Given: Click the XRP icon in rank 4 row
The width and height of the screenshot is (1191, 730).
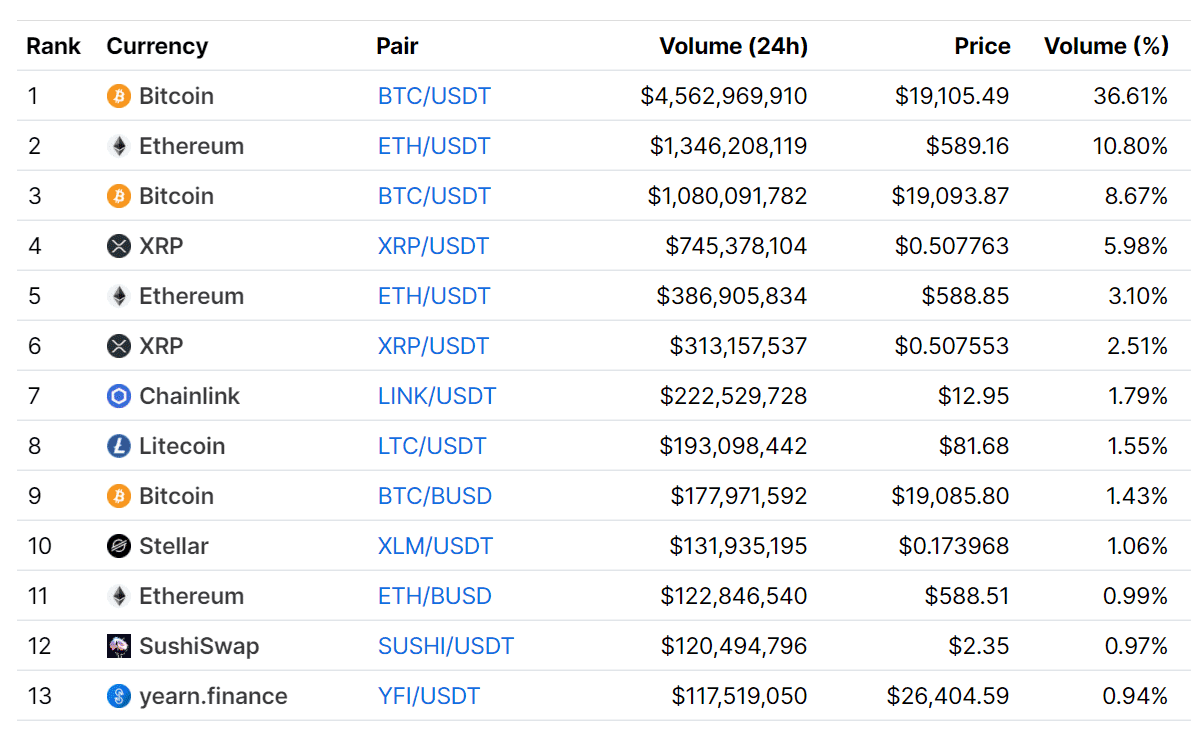Looking at the screenshot, I should [x=118, y=246].
